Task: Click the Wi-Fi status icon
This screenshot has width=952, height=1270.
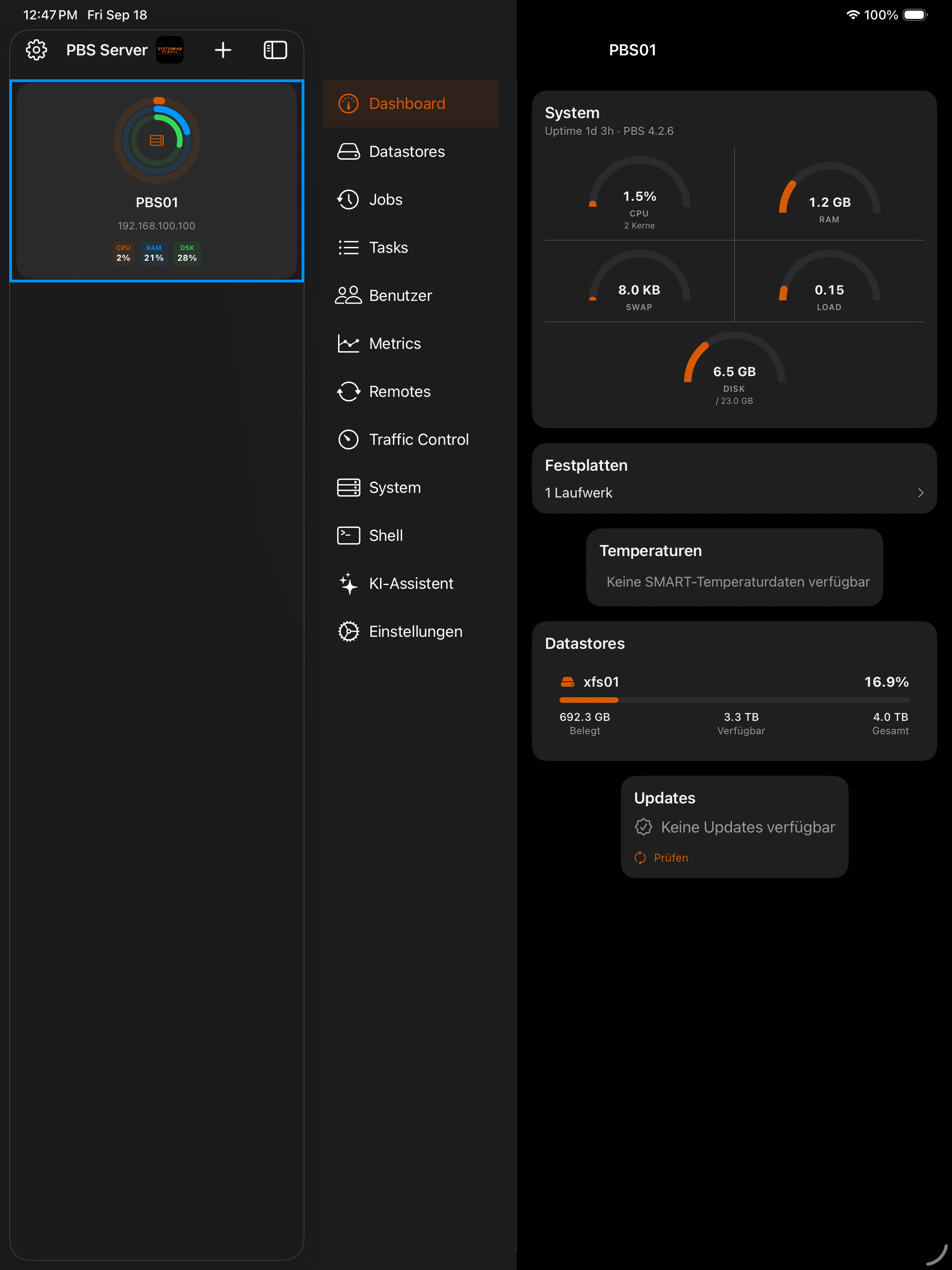Action: tap(853, 15)
